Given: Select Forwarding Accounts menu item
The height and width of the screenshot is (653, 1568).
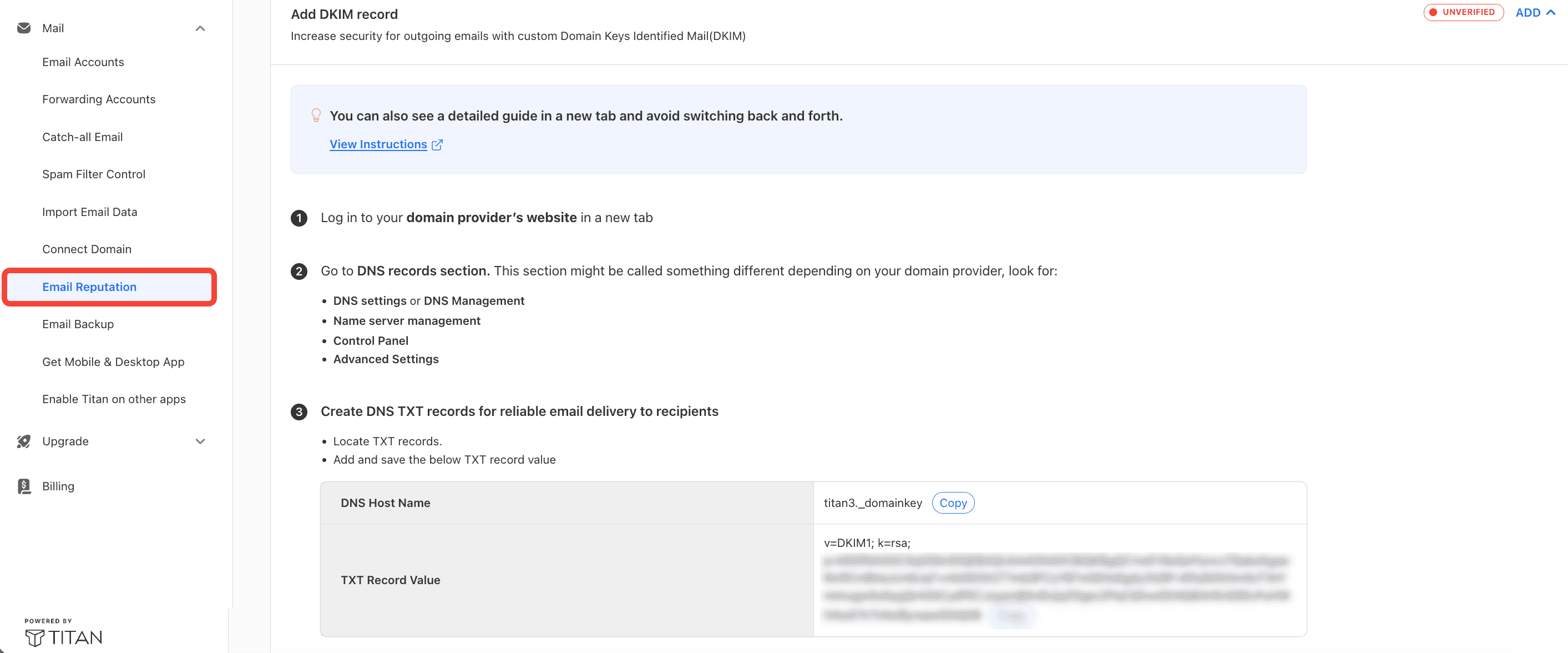Looking at the screenshot, I should click(x=99, y=99).
